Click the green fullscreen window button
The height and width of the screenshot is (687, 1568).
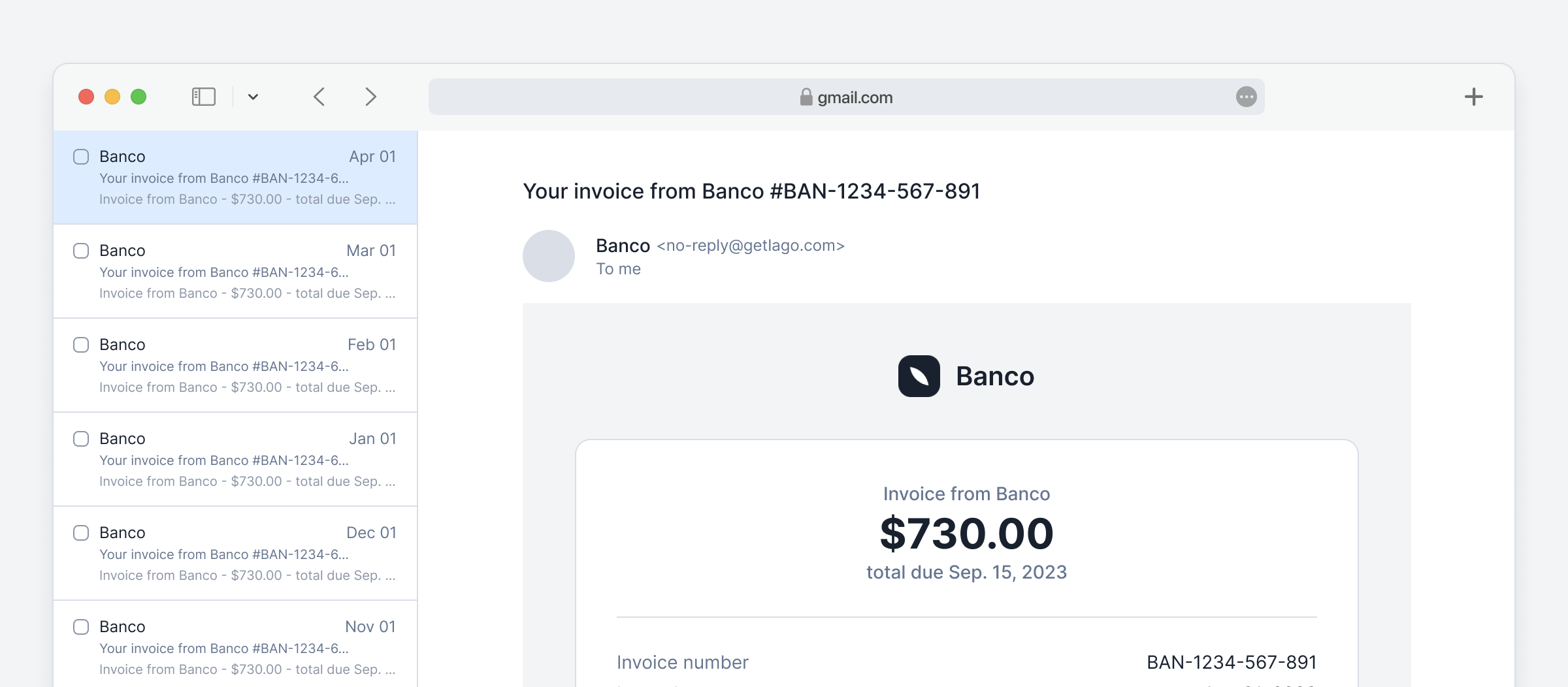(x=139, y=97)
